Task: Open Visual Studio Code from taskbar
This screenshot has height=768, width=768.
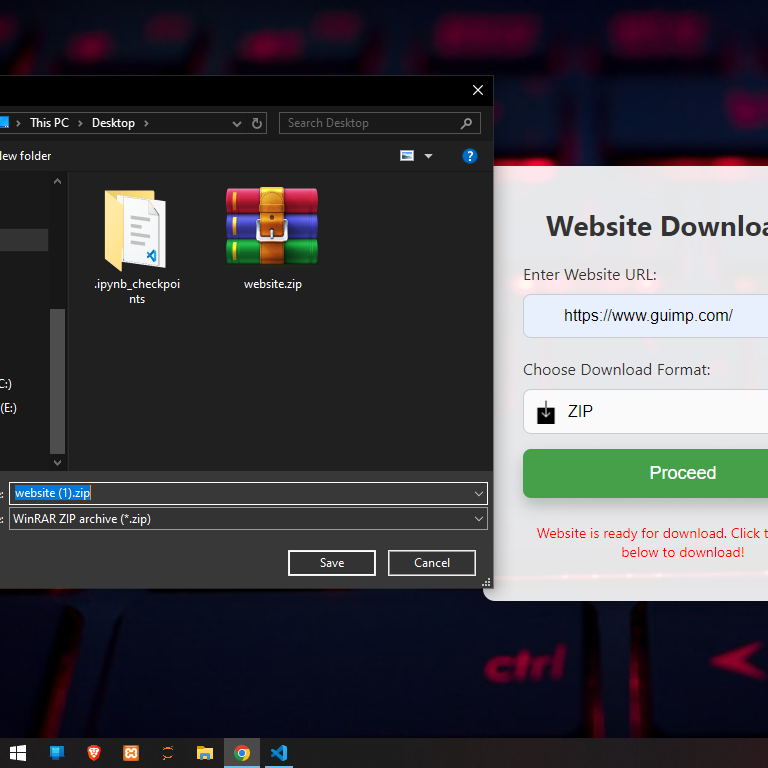Action: click(279, 753)
